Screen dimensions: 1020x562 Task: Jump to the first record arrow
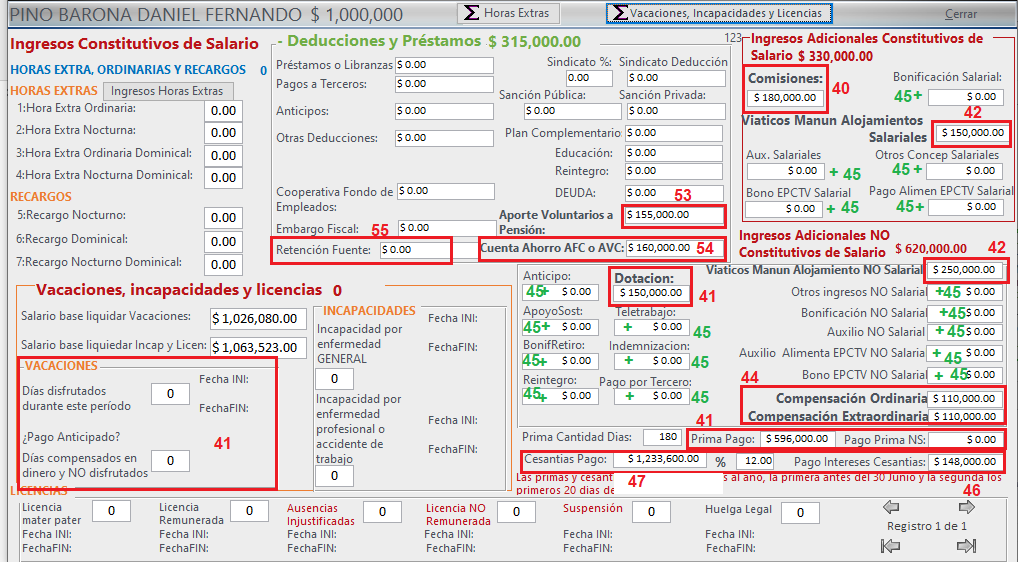tap(890, 546)
